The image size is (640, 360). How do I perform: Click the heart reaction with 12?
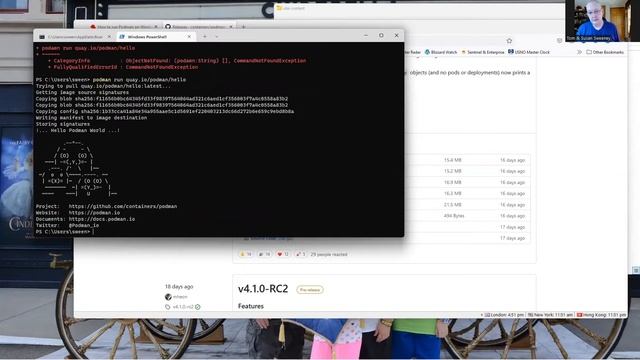tap(283, 254)
